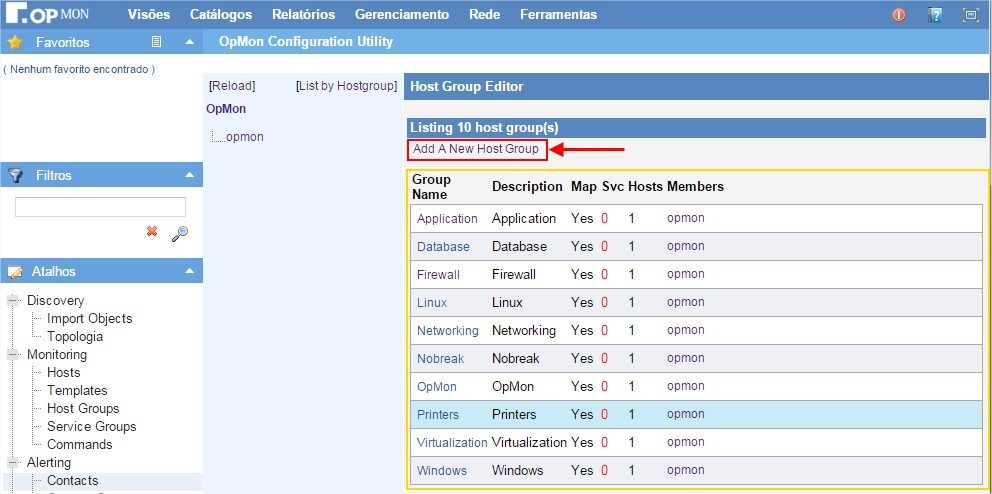992x494 pixels.
Task: Collapse the Favoritos panel
Action: [x=189, y=42]
